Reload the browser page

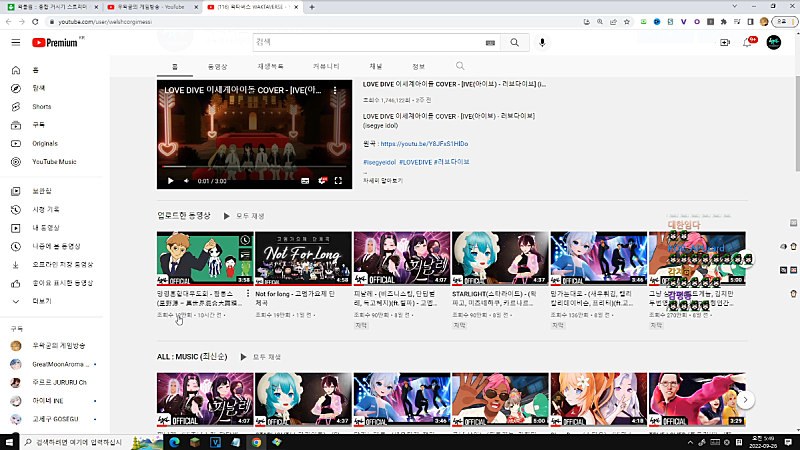pyautogui.click(x=35, y=22)
